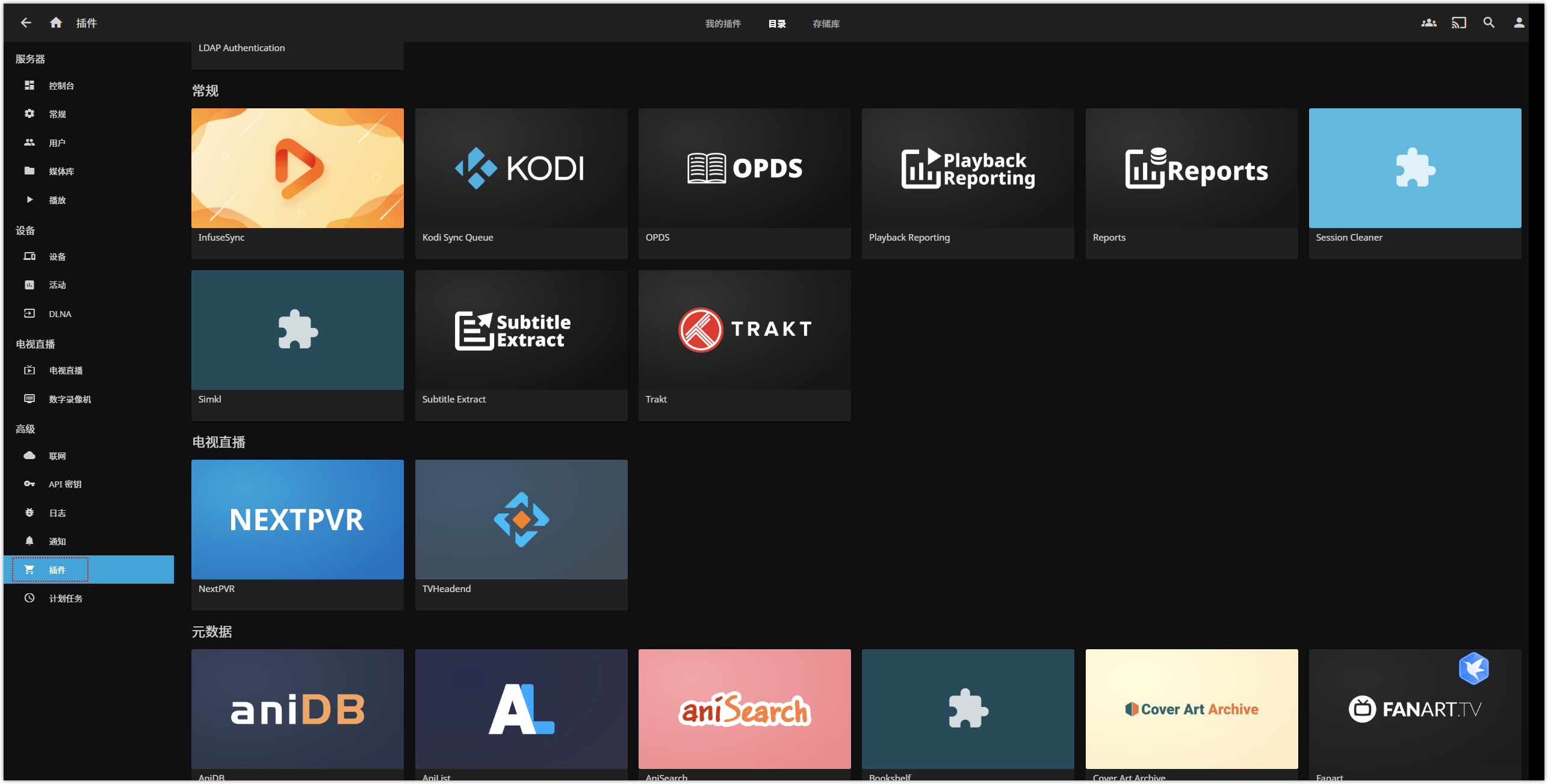Image resolution: width=1548 pixels, height=784 pixels.
Task: Open Fanart plugin card
Action: click(x=1415, y=715)
